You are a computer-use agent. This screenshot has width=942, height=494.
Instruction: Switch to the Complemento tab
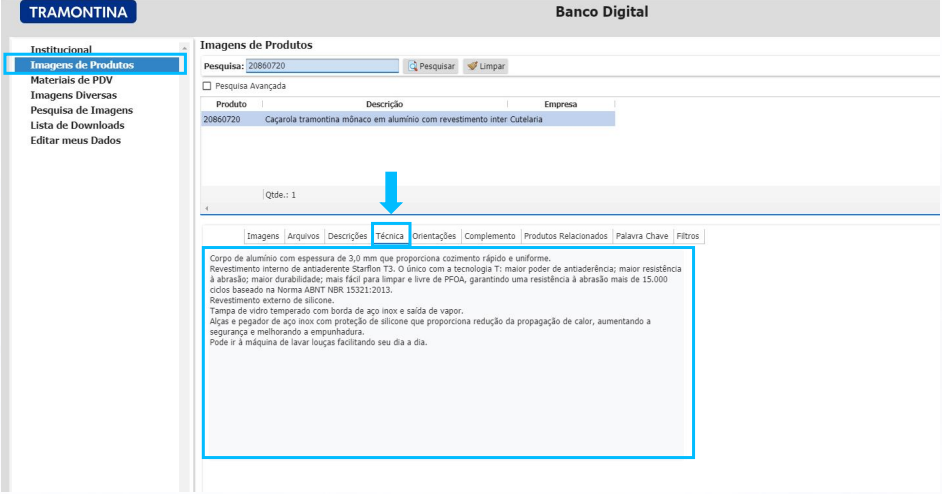(x=490, y=236)
